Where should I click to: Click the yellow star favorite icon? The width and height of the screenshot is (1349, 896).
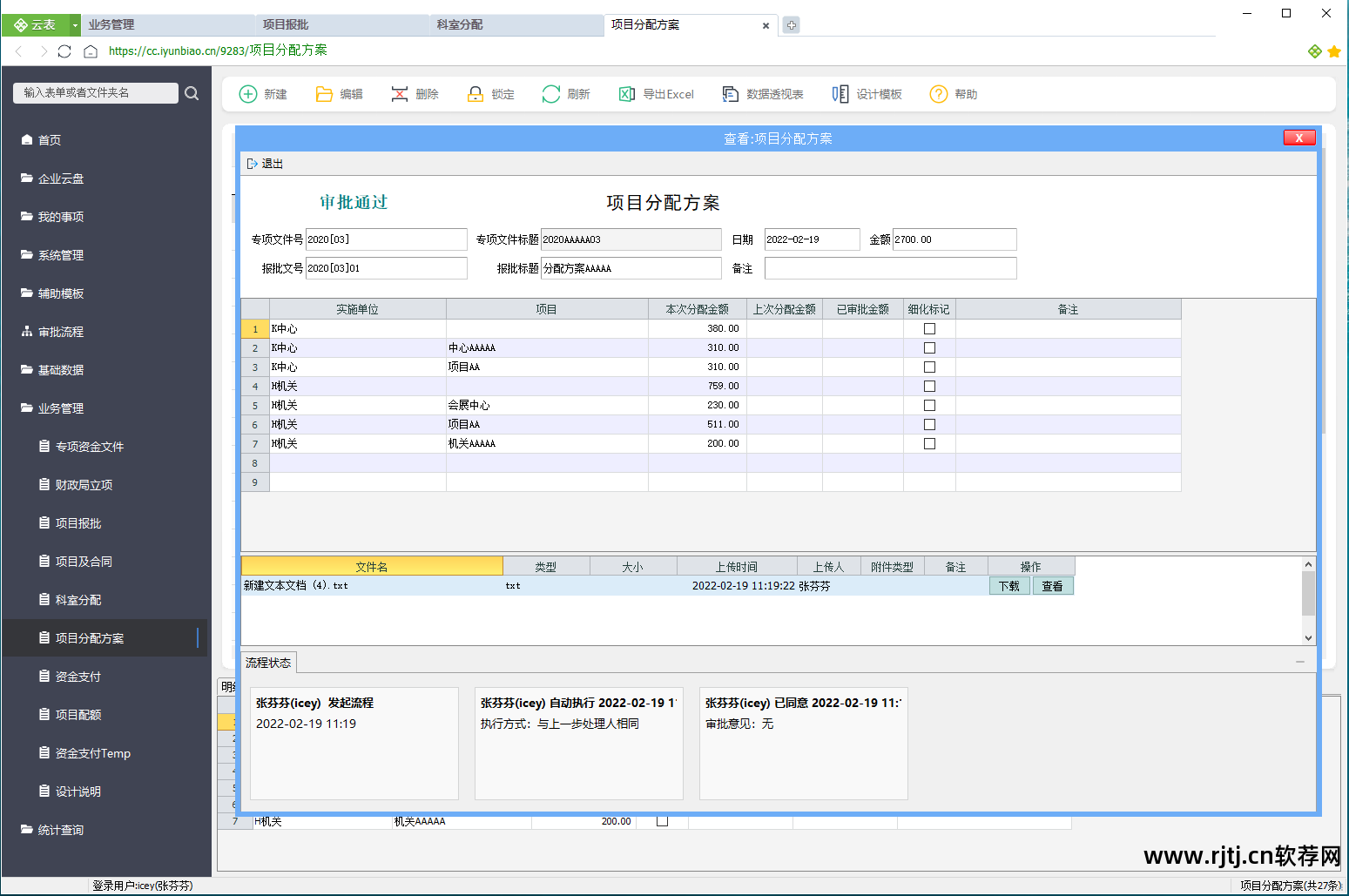pos(1334,51)
